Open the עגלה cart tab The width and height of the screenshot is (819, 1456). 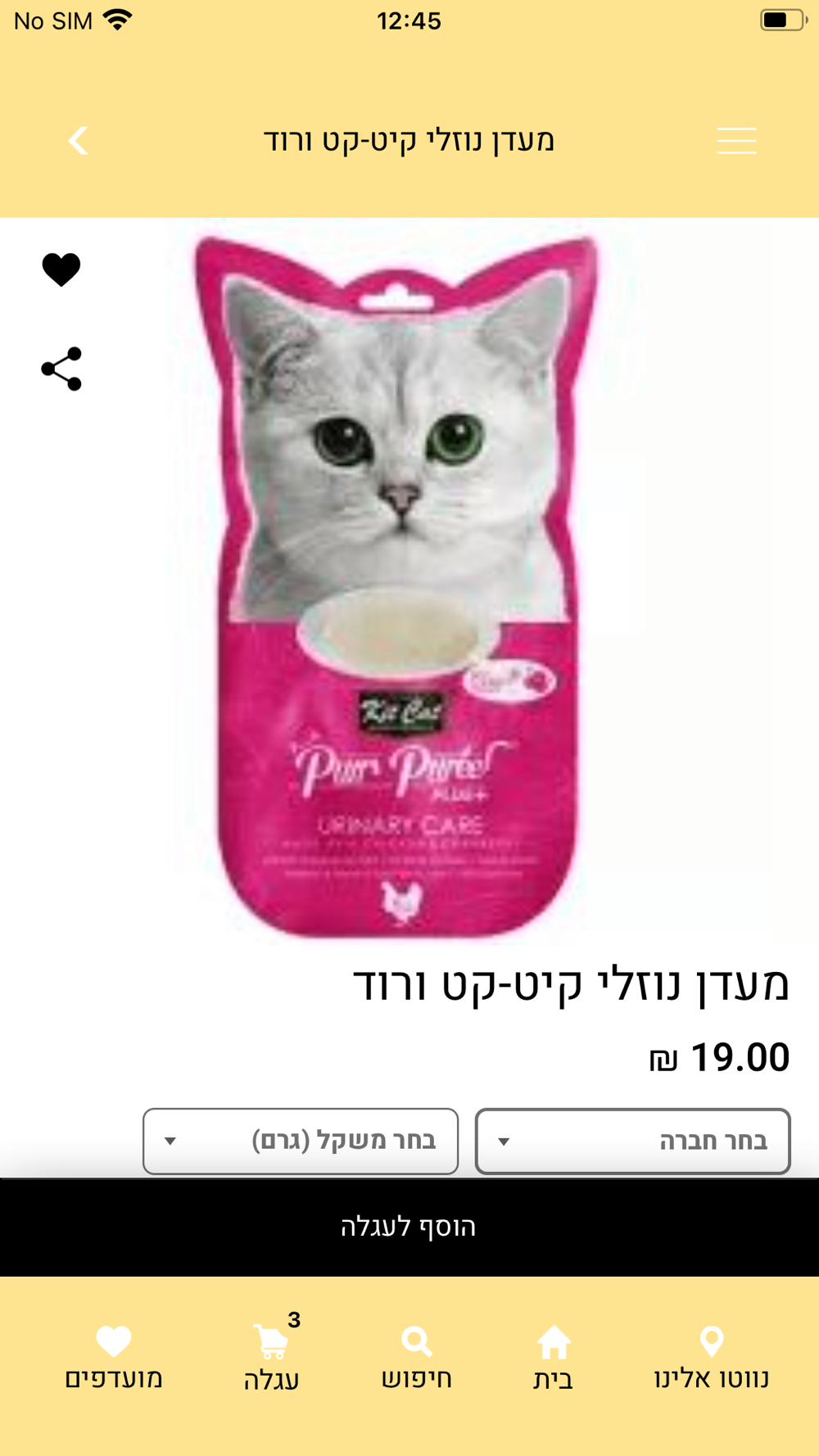click(272, 1359)
